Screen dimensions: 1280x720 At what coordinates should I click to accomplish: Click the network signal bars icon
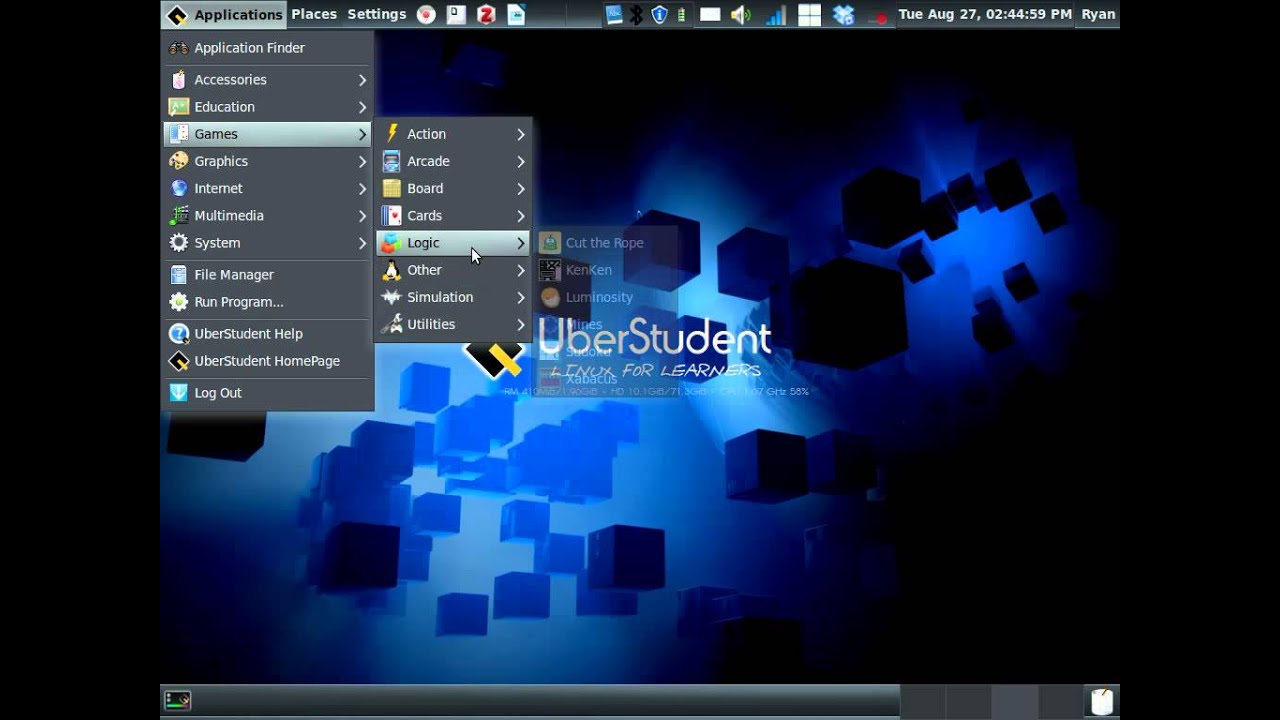coord(775,15)
